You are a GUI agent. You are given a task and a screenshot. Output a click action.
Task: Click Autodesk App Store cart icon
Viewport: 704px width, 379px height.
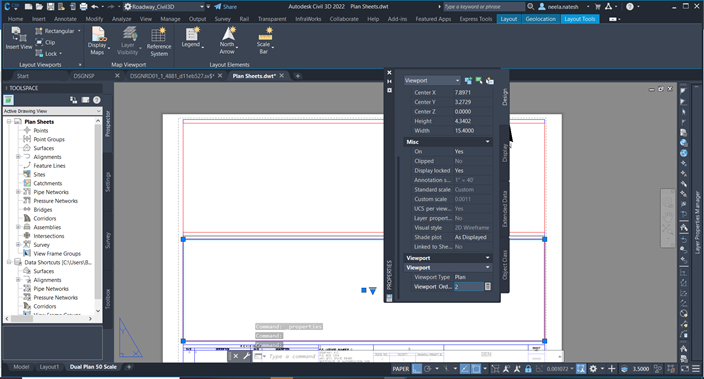tap(598, 7)
